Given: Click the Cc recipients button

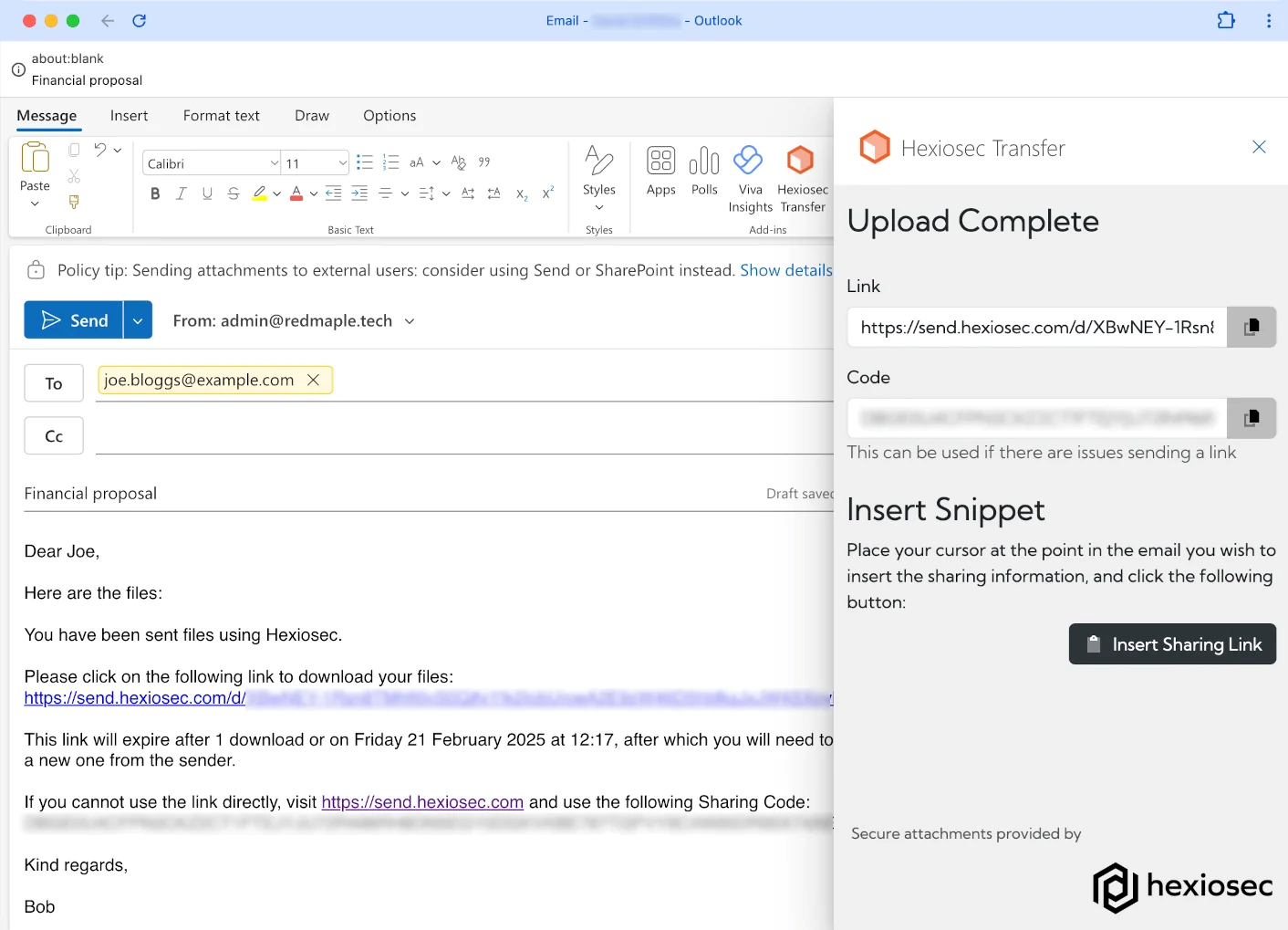Looking at the screenshot, I should [x=54, y=435].
